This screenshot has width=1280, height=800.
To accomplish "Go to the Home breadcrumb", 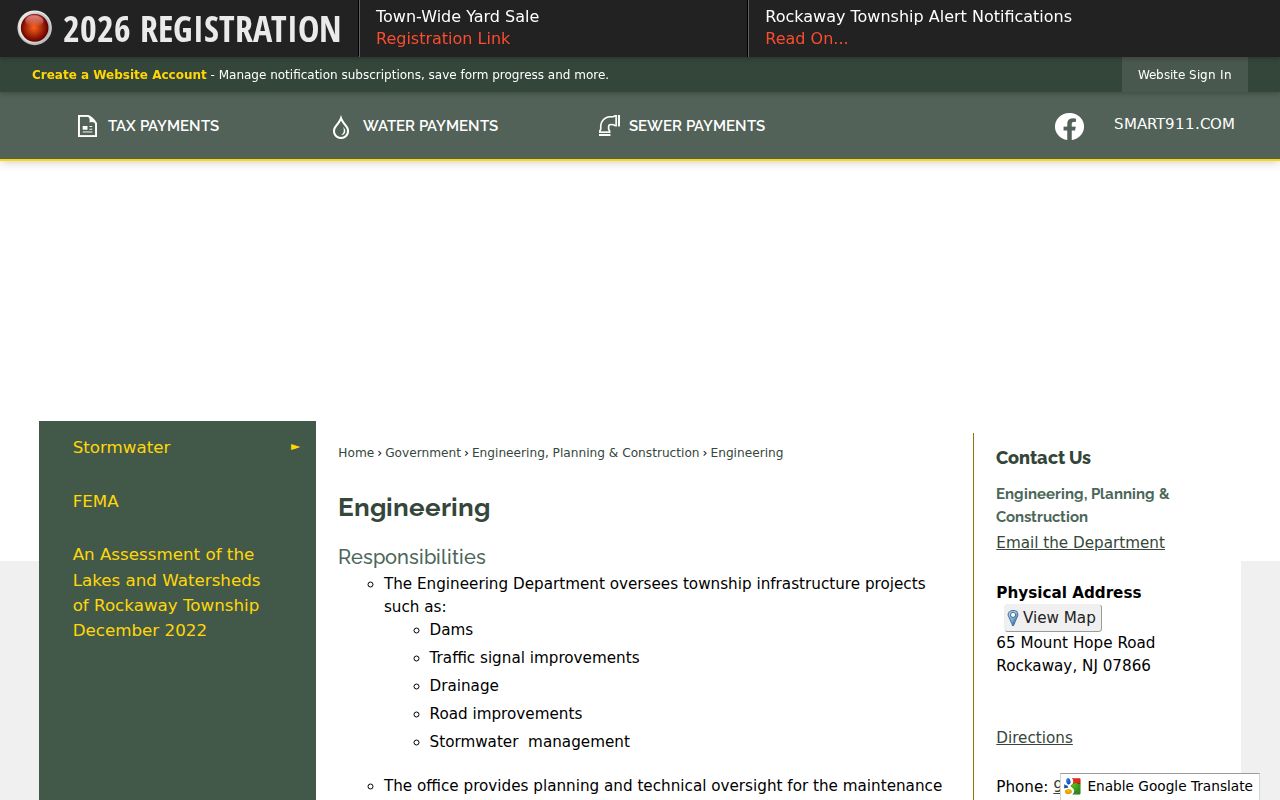I will pos(356,453).
